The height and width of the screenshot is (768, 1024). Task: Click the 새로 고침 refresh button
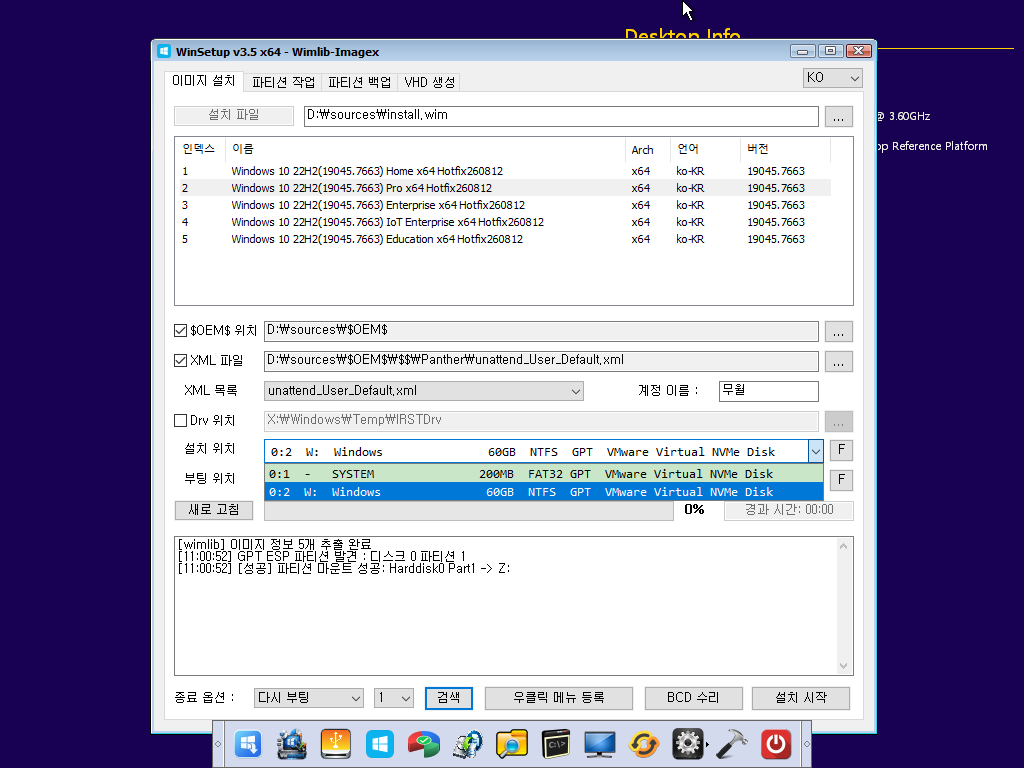click(x=214, y=509)
